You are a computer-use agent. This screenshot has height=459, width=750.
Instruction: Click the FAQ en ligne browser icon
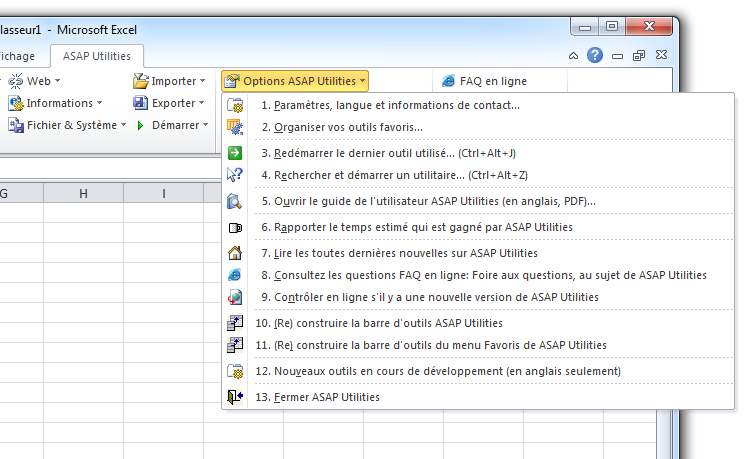click(448, 81)
